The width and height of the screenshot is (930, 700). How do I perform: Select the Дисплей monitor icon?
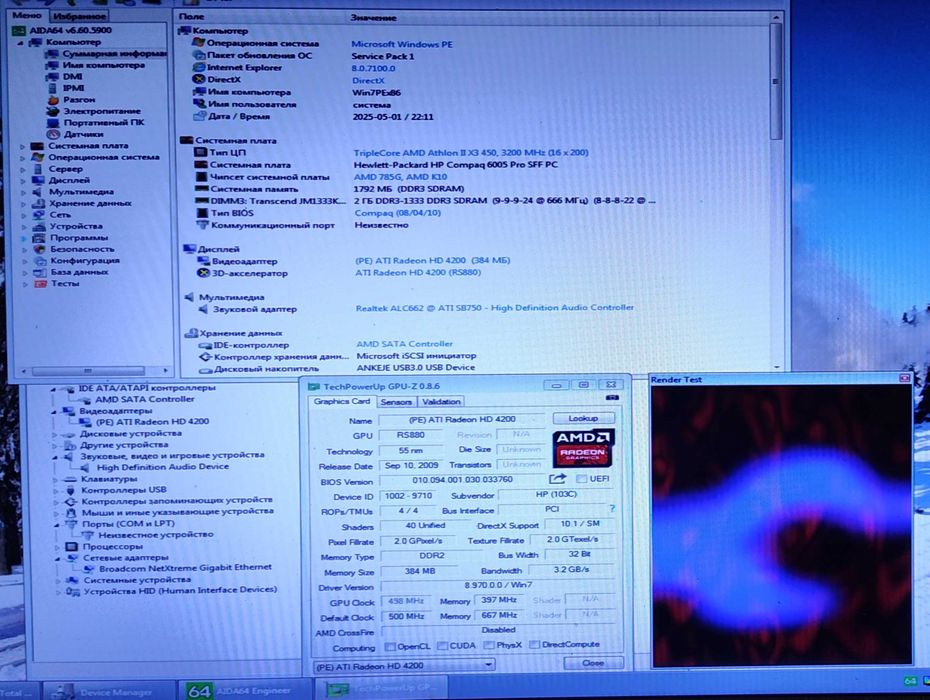click(38, 180)
